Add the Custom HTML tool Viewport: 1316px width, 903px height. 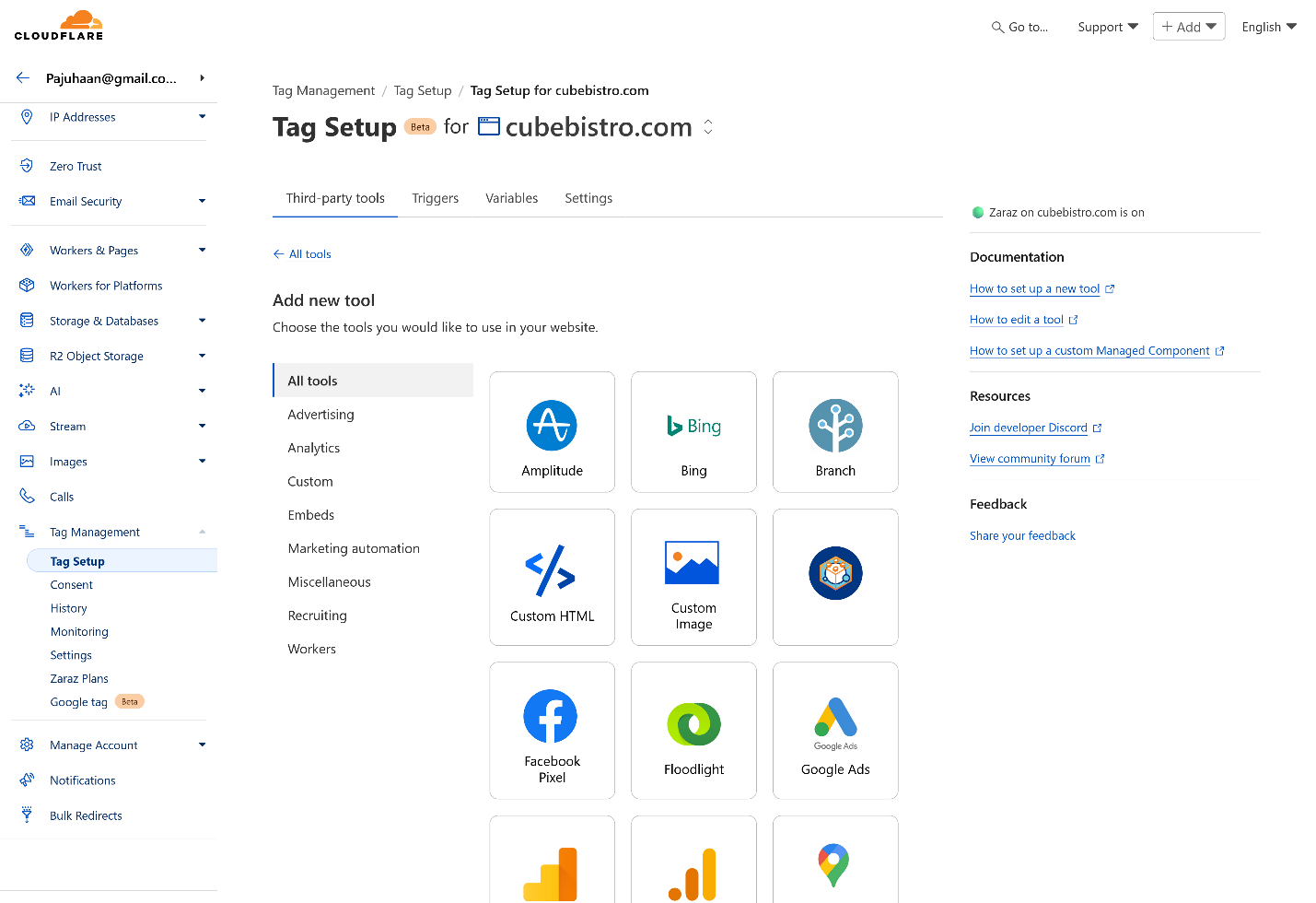552,577
